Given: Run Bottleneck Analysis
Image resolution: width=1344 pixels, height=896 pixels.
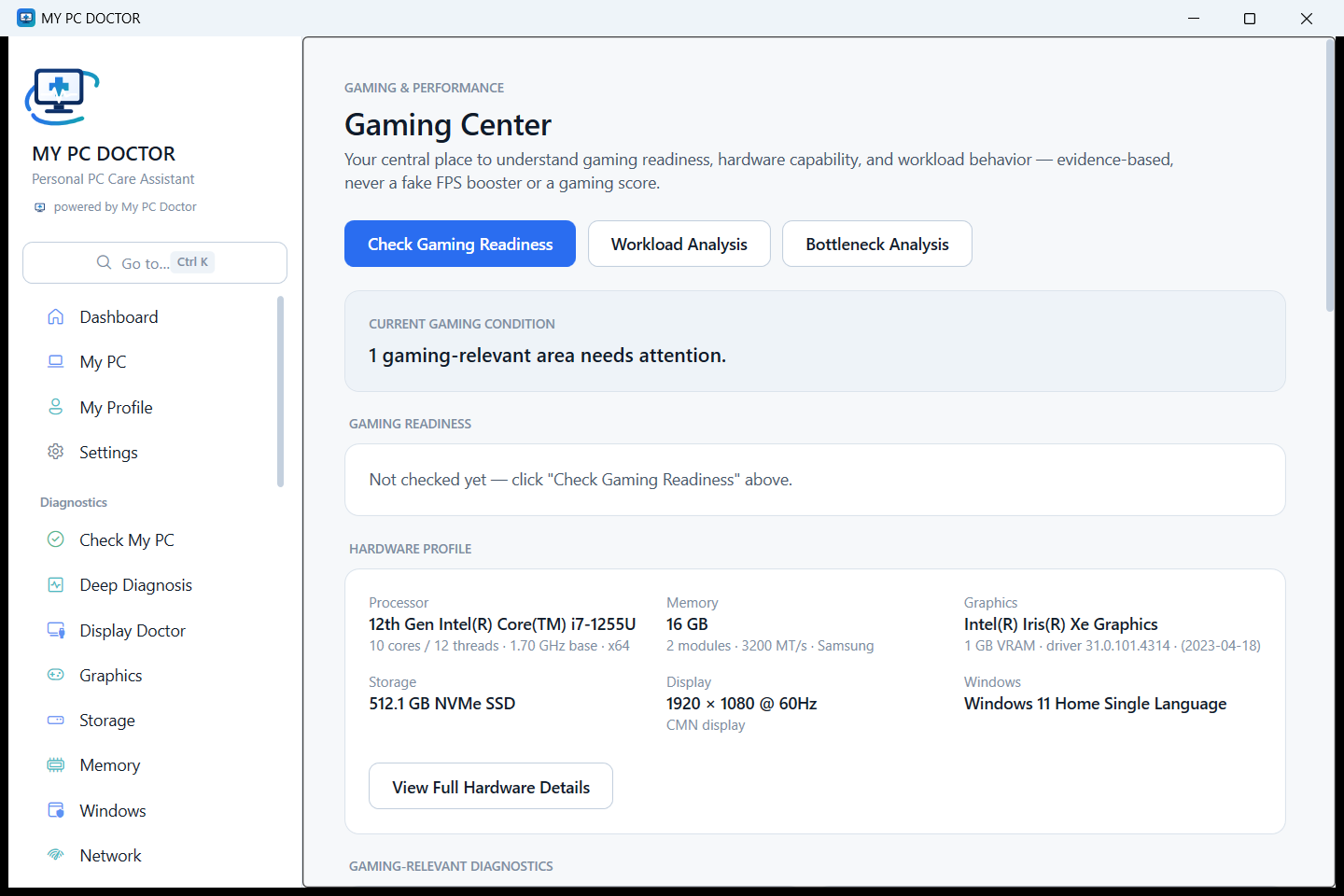Looking at the screenshot, I should [x=877, y=244].
